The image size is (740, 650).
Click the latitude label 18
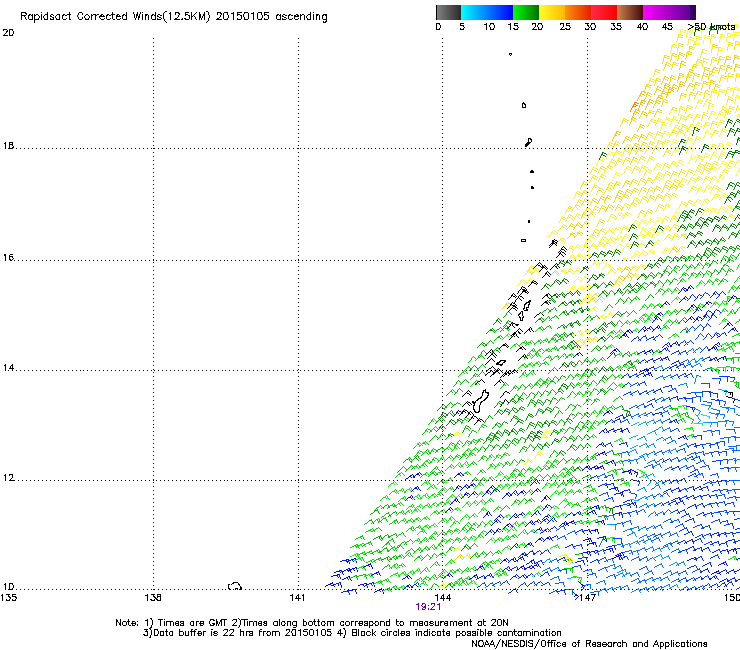point(8,146)
